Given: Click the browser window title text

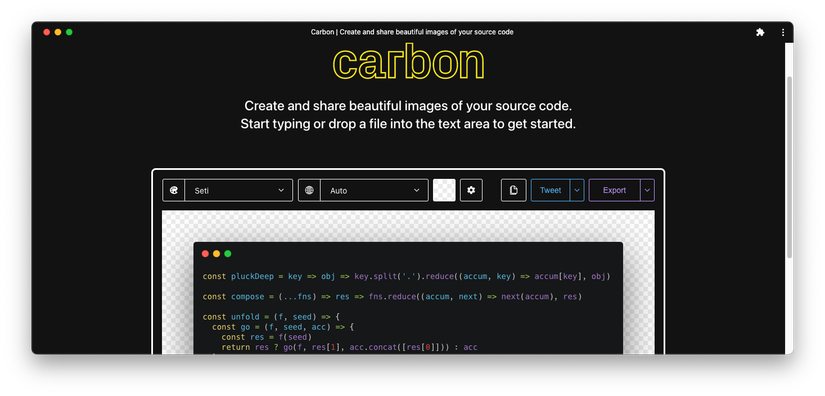Looking at the screenshot, I should 412,32.
